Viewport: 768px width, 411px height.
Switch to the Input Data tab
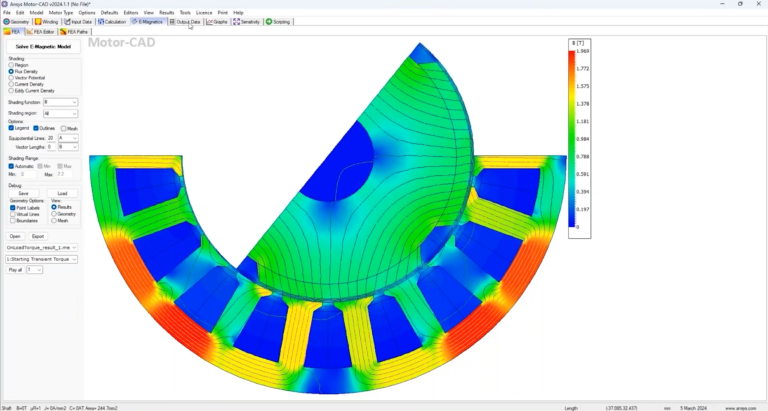pyautogui.click(x=78, y=22)
